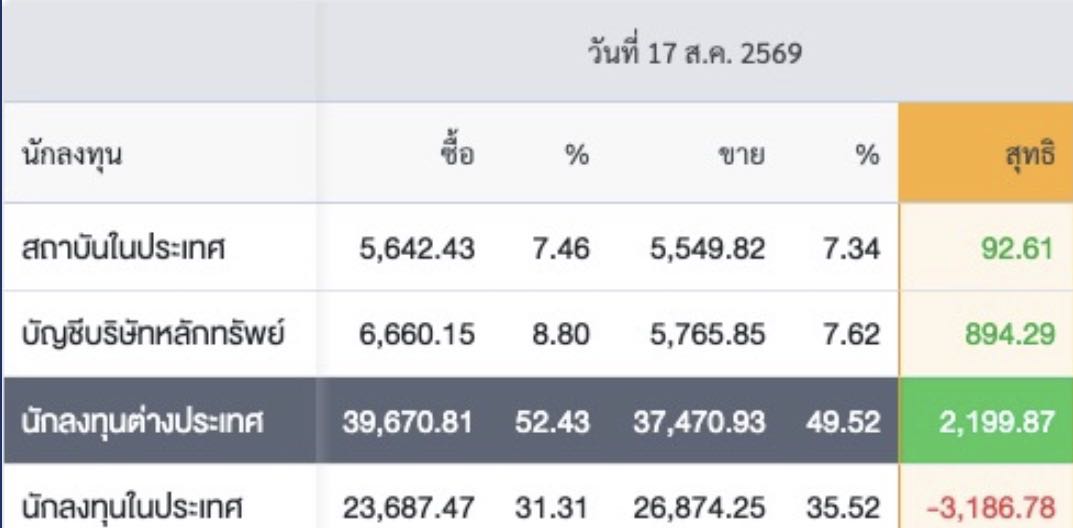
Task: Click the green net value 894.29
Action: (x=1010, y=335)
